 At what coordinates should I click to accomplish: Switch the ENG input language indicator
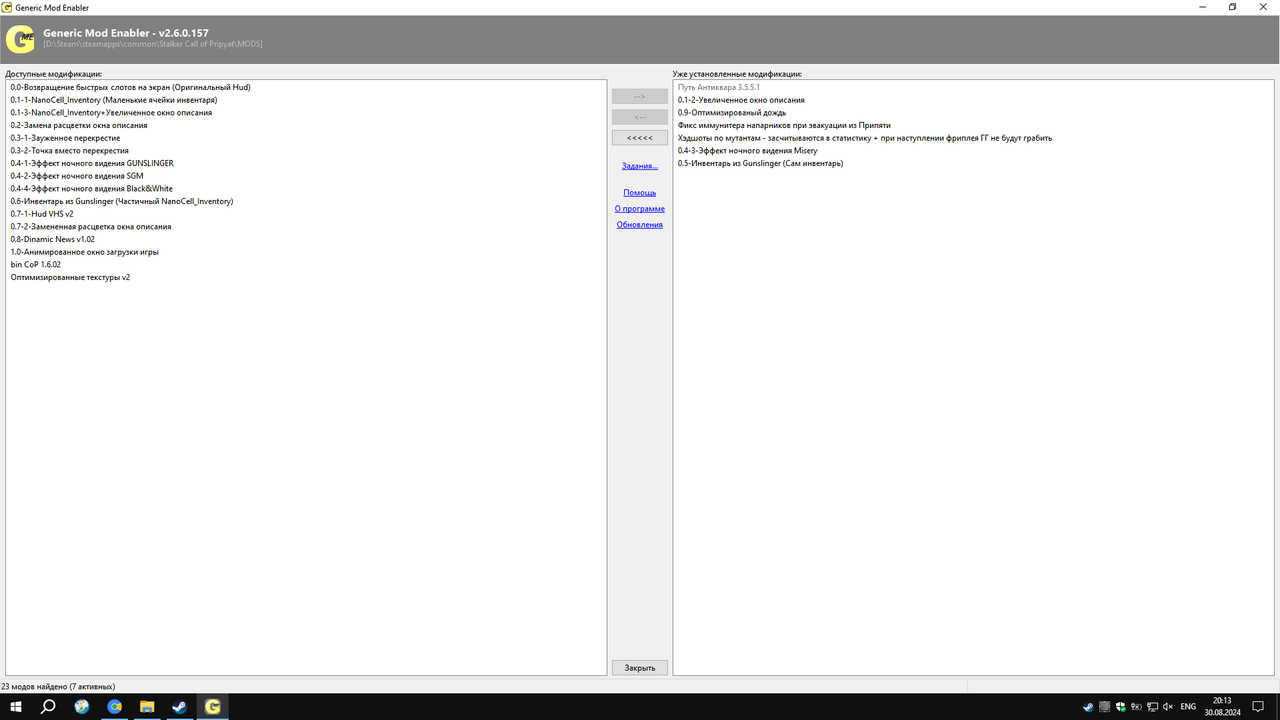1188,706
